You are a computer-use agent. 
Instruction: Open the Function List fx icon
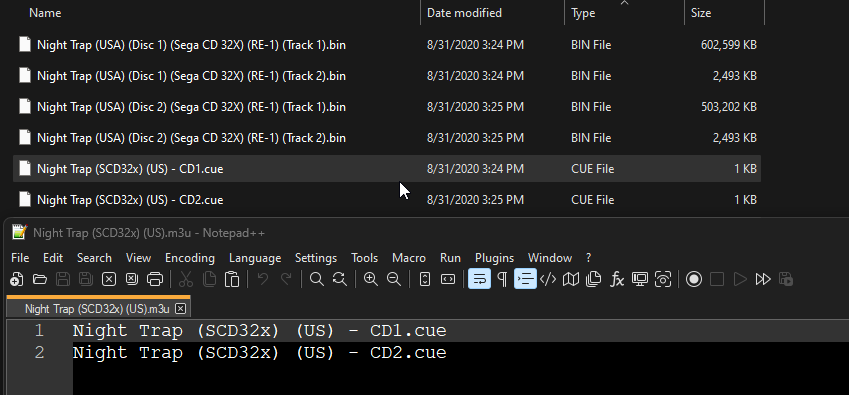point(617,279)
